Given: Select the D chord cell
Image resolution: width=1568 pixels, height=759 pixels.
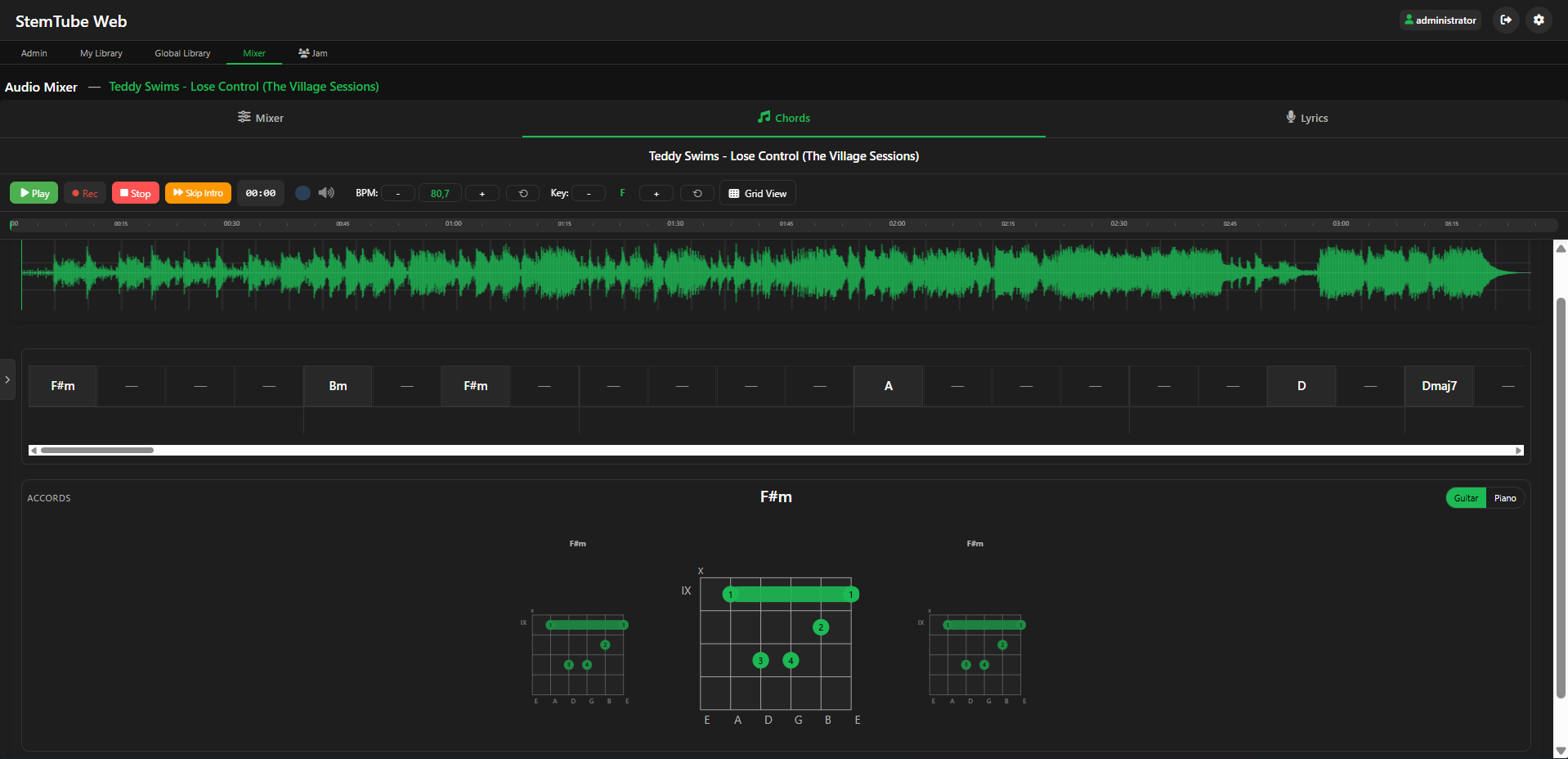Looking at the screenshot, I should 1301,386.
